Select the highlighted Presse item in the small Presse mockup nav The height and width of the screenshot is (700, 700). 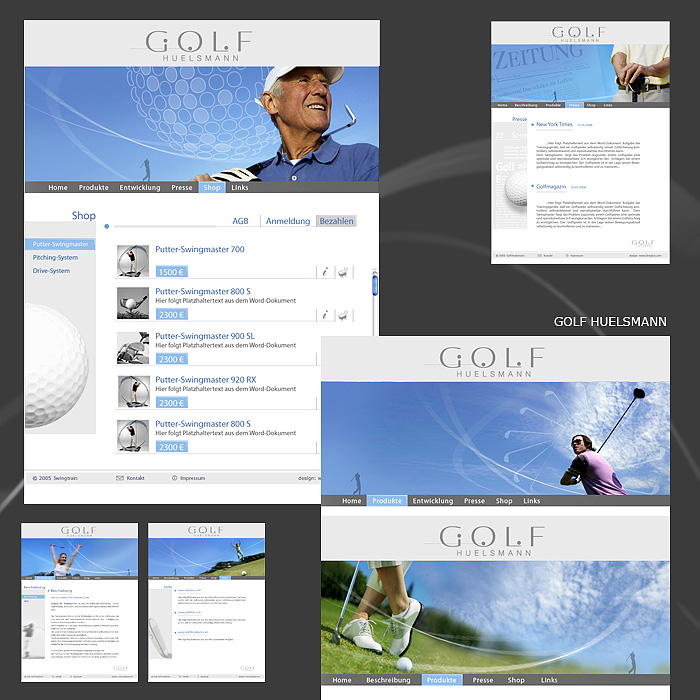click(x=574, y=105)
